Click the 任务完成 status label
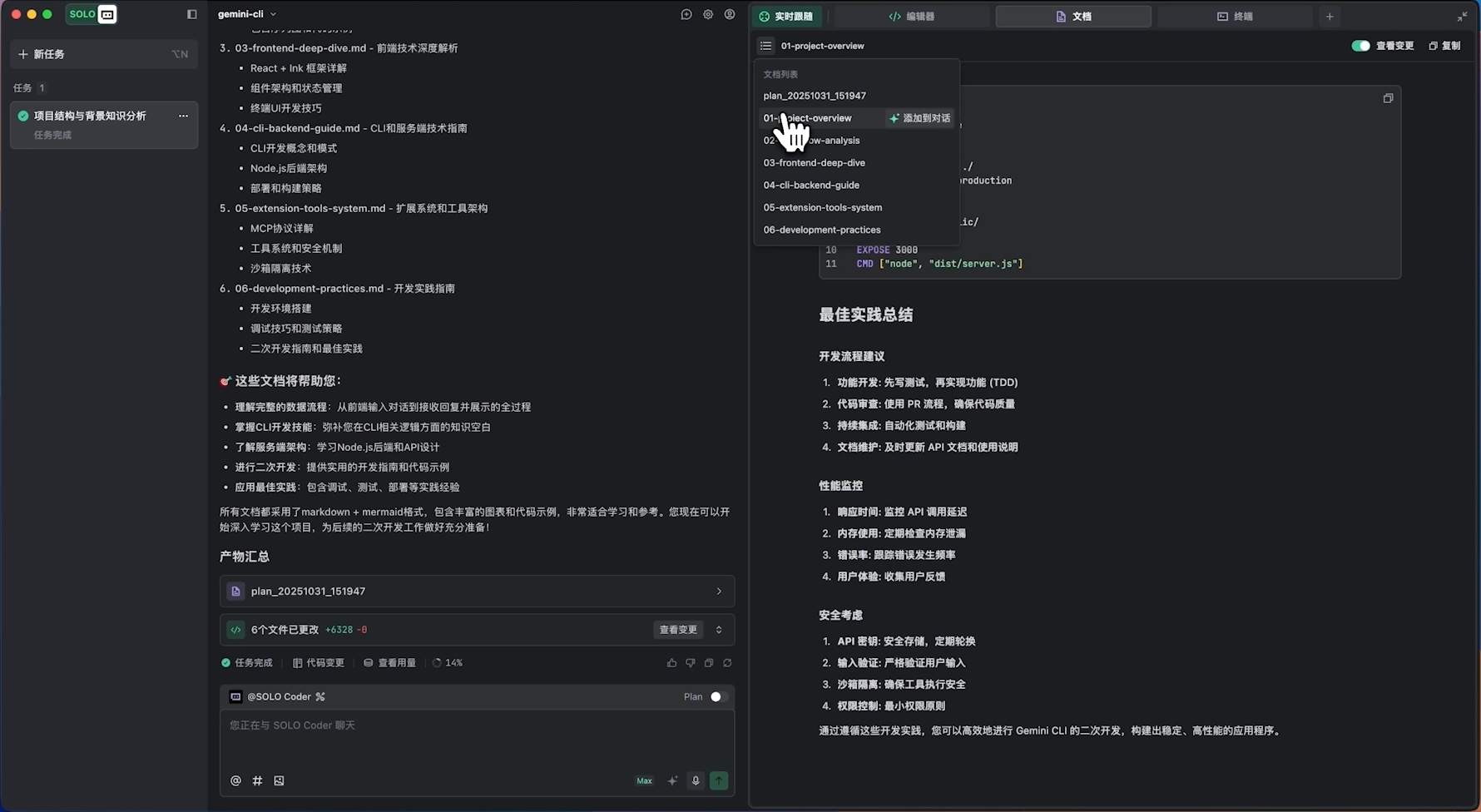The image size is (1481, 812). (247, 663)
